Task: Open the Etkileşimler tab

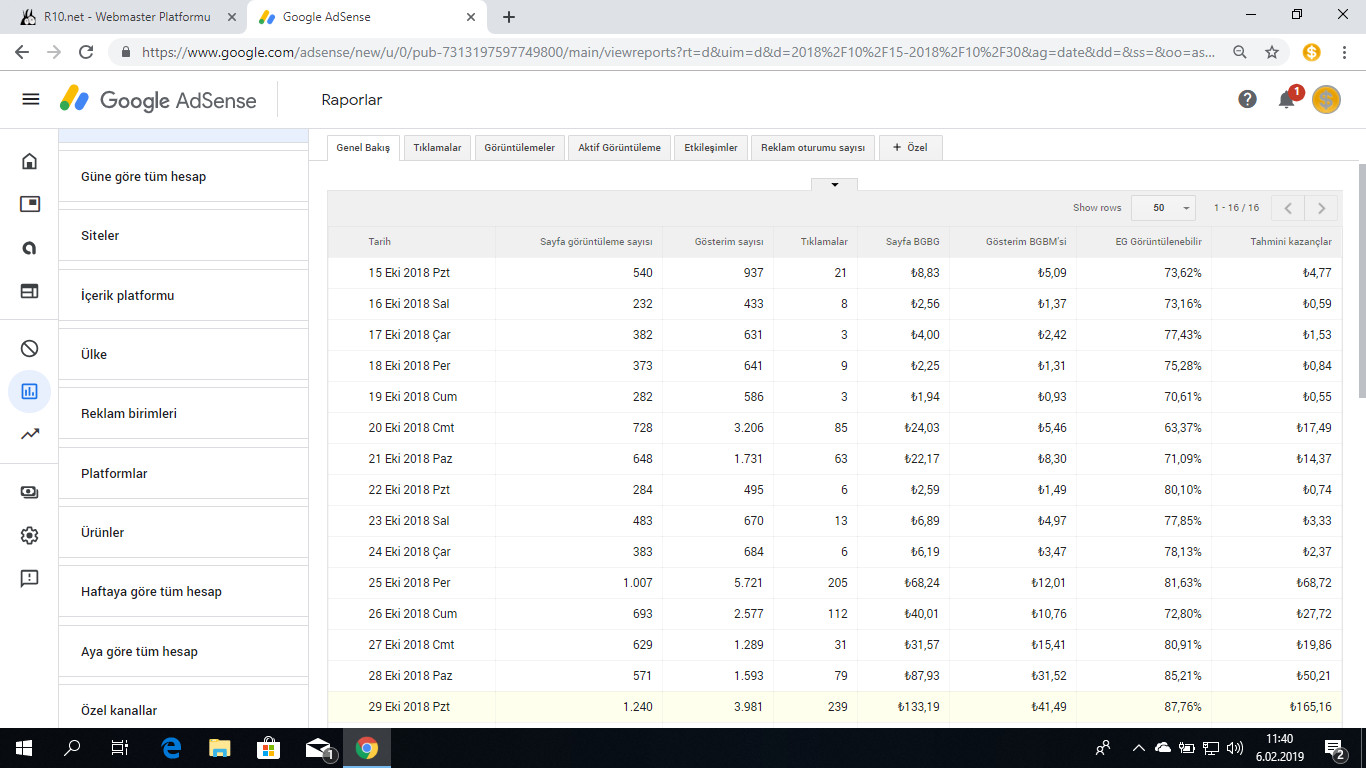Action: tap(711, 148)
